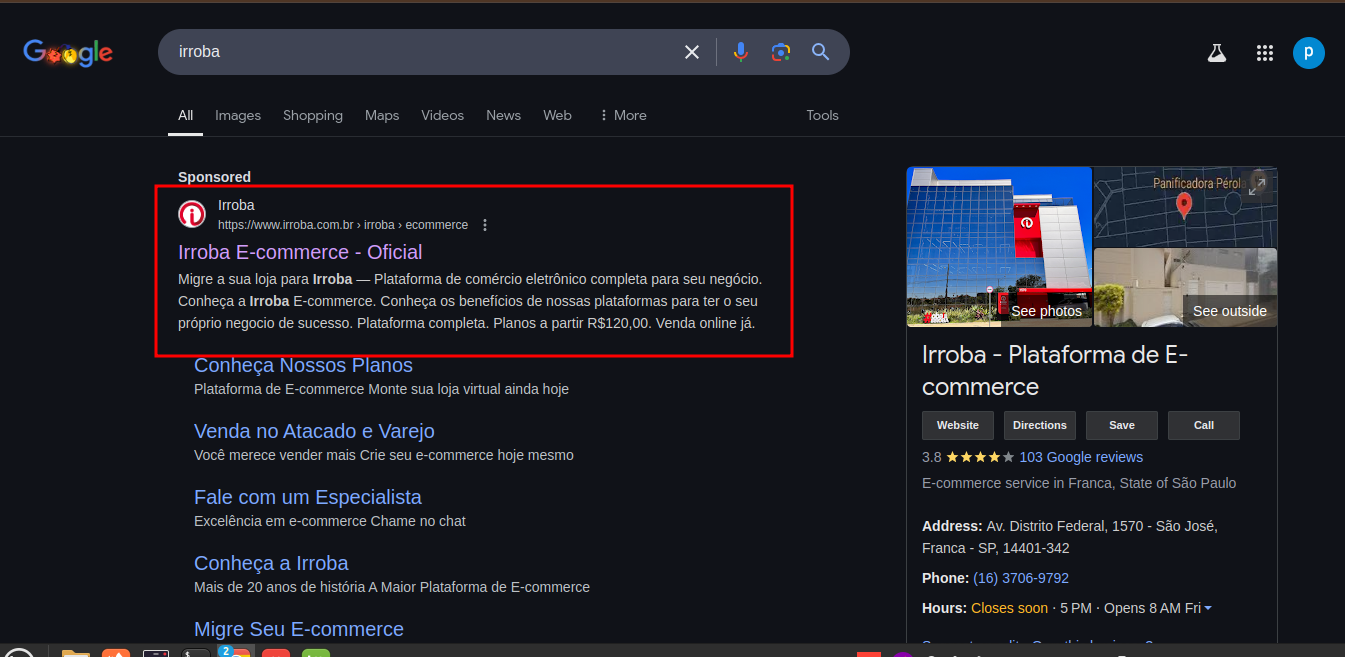Click the 'Address:' label link

952,526
